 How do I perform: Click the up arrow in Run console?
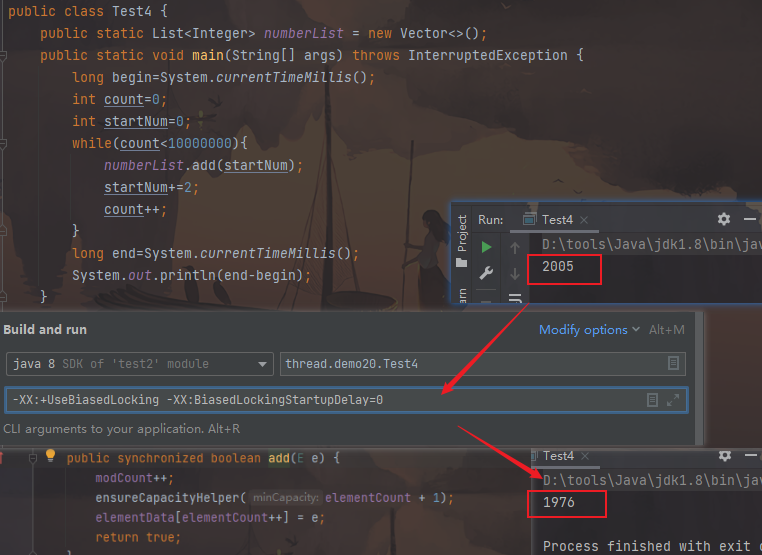click(515, 247)
